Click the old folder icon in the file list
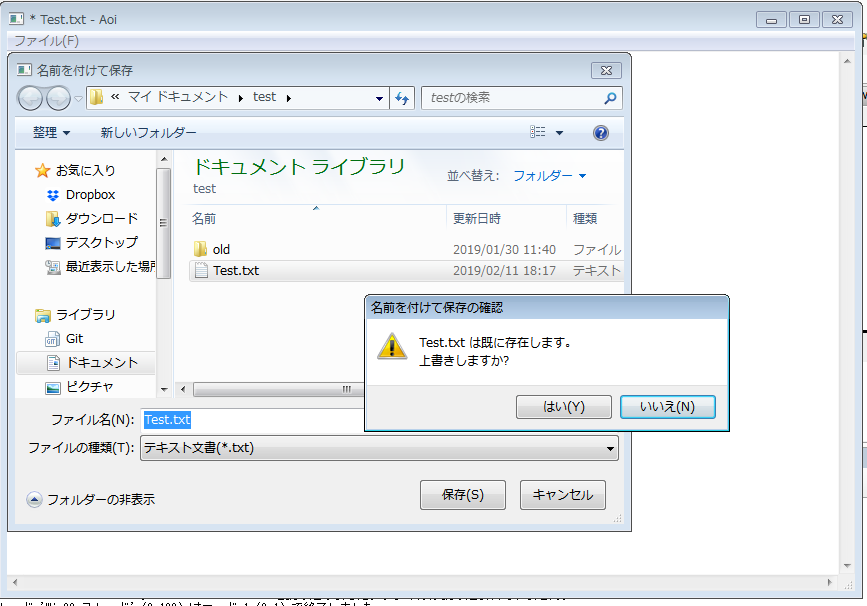This screenshot has height=606, width=867. click(x=200, y=249)
